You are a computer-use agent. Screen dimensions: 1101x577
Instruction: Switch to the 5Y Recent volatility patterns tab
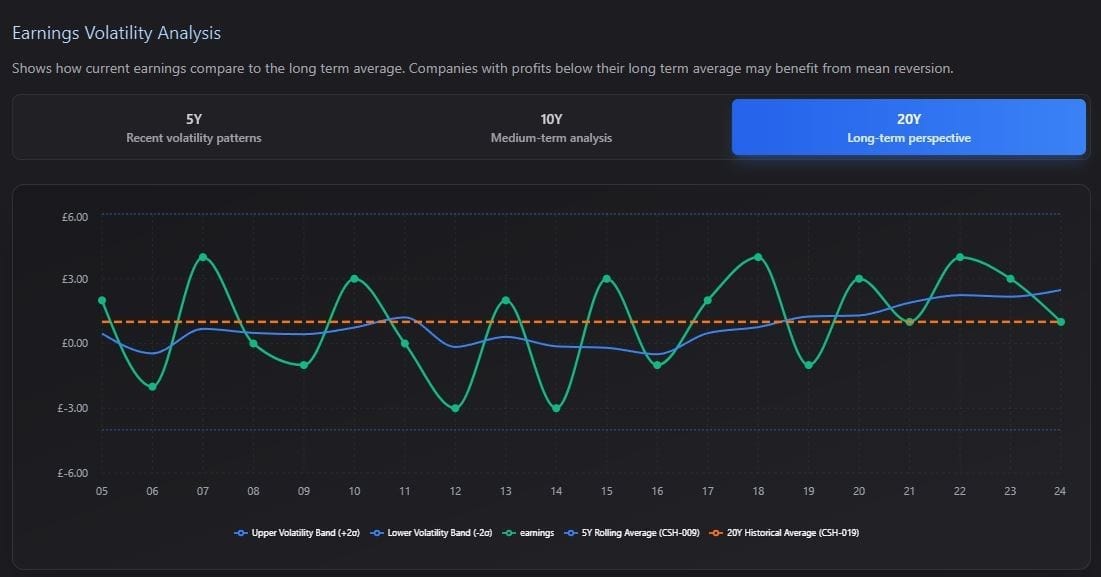(194, 127)
